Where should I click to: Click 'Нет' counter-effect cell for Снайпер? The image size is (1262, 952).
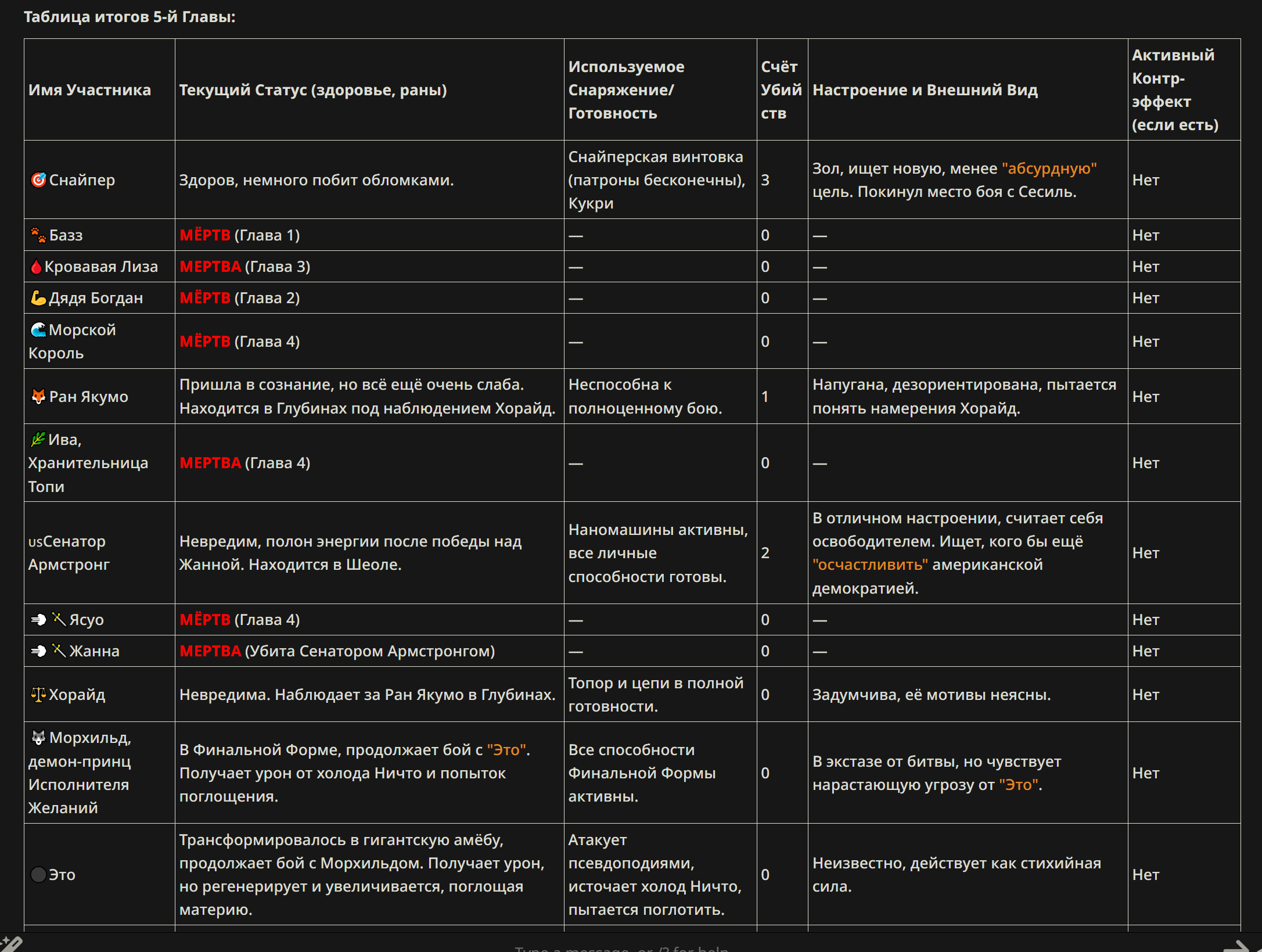pyautogui.click(x=1184, y=180)
